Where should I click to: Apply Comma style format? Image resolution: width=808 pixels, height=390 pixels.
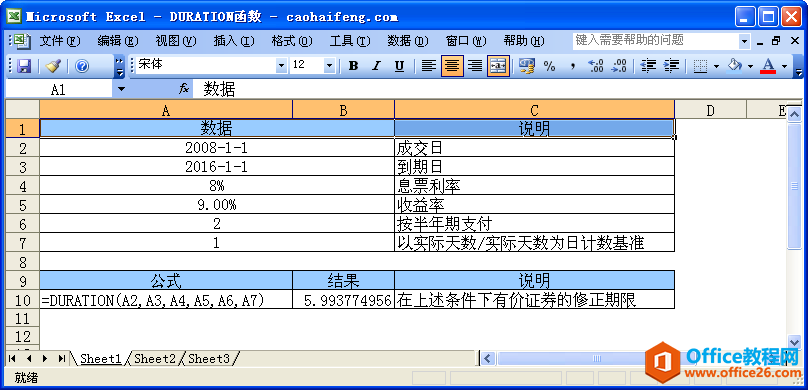click(573, 66)
